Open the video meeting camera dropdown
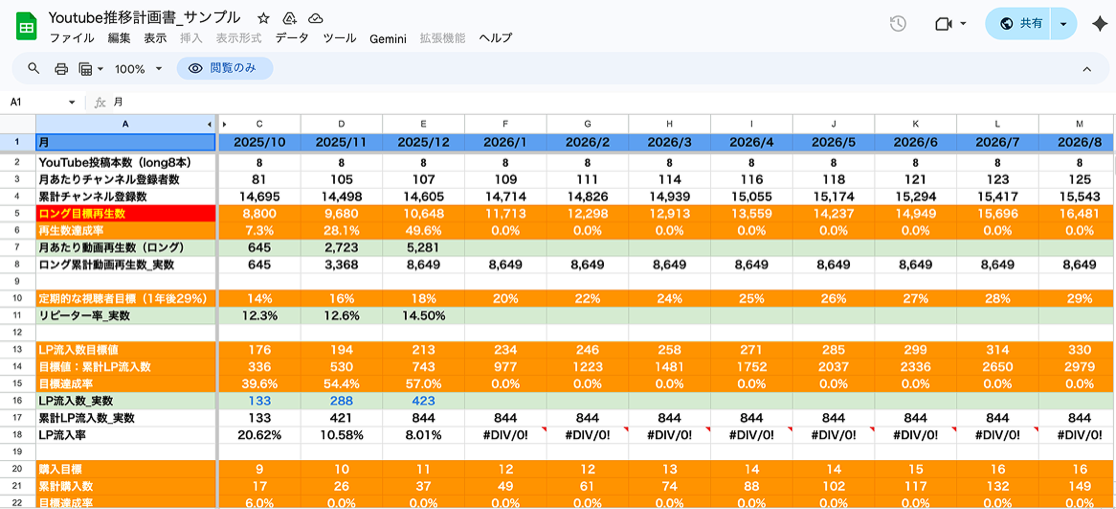The width and height of the screenshot is (1116, 509). pyautogui.click(x=950, y=23)
